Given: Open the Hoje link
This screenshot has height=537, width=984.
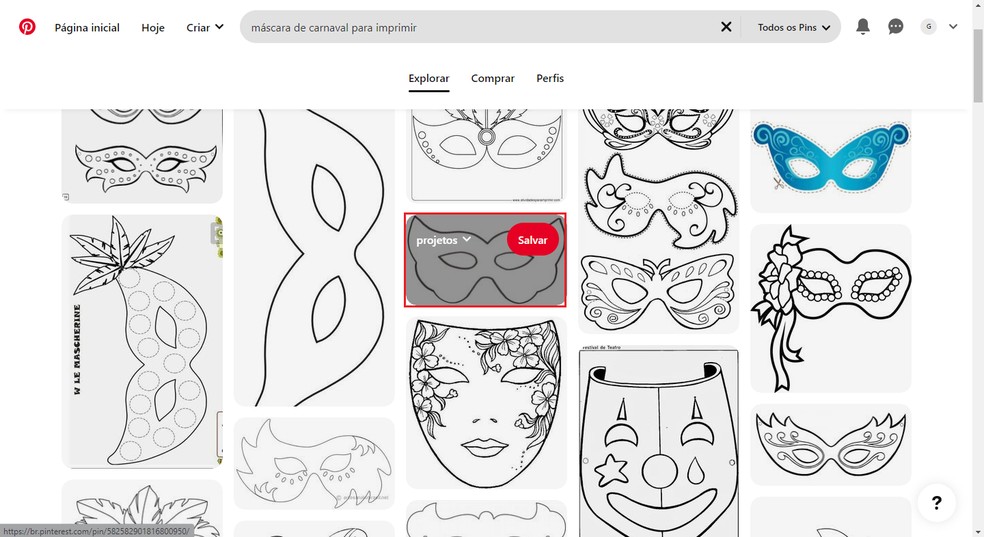Looking at the screenshot, I should (153, 27).
